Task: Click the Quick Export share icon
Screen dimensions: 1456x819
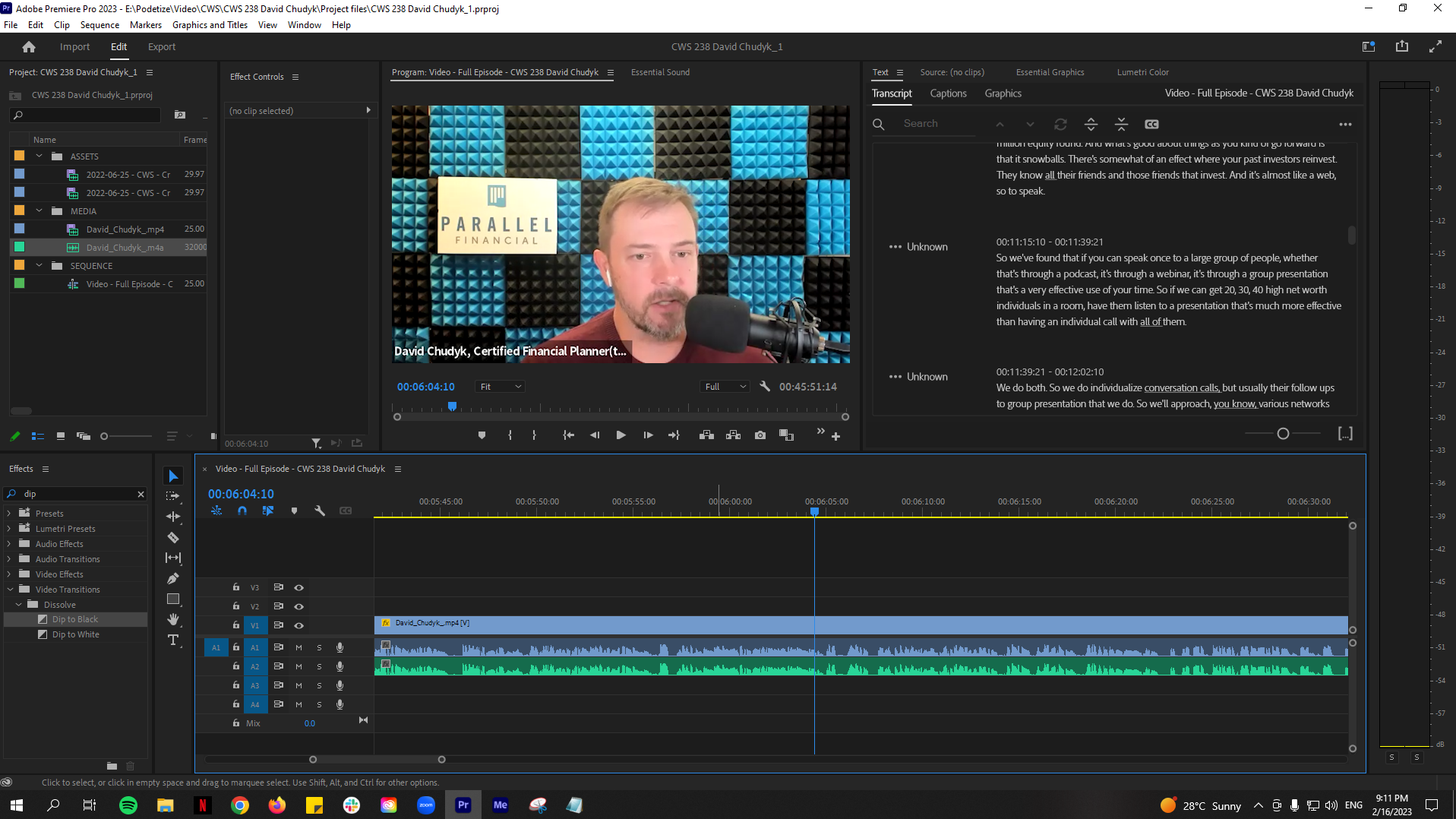Action: click(1402, 46)
